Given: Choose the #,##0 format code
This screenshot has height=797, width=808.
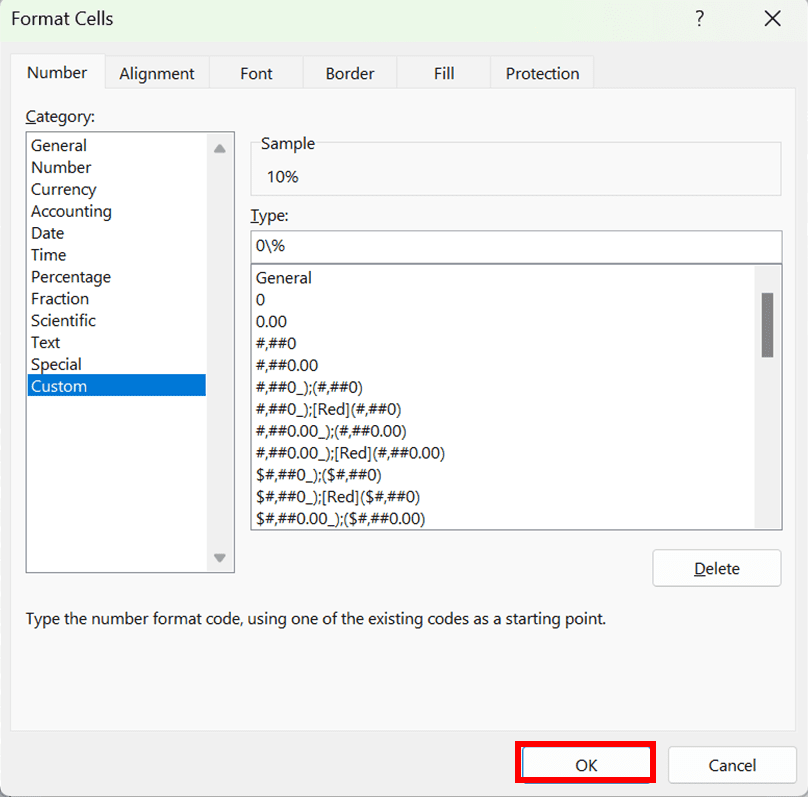Looking at the screenshot, I should [x=504, y=344].
